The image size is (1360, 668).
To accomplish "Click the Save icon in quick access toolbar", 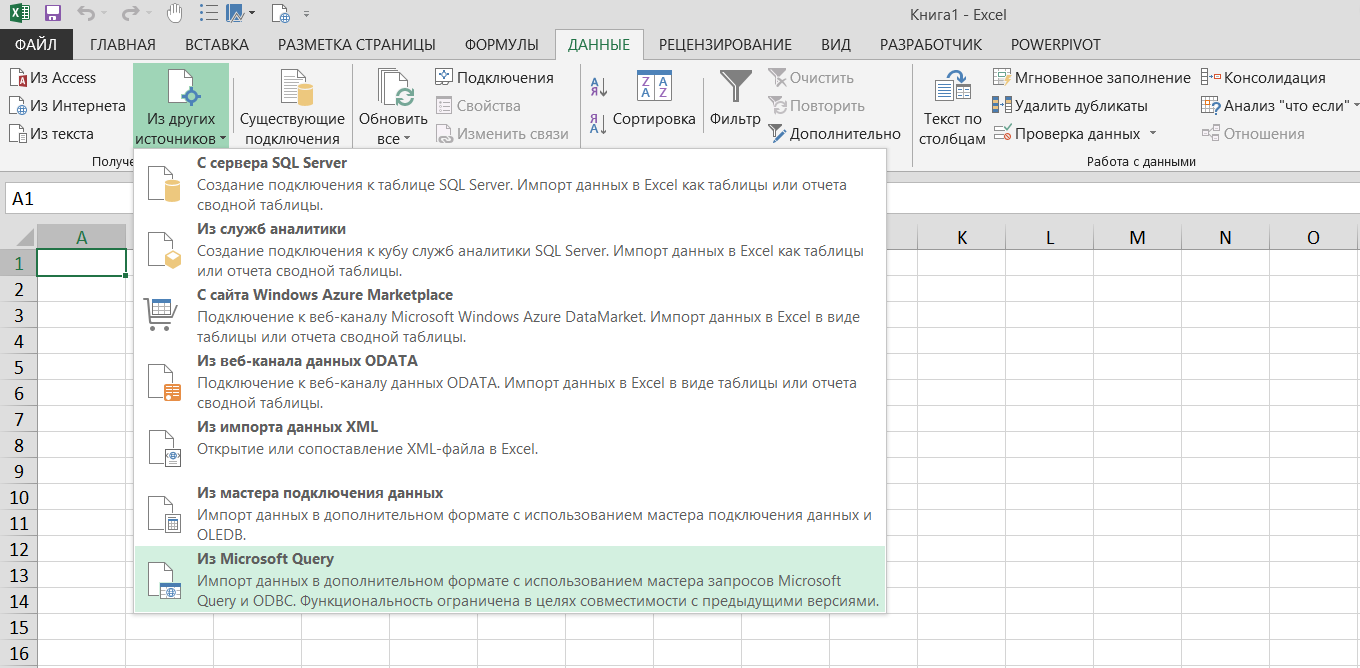I will point(53,14).
